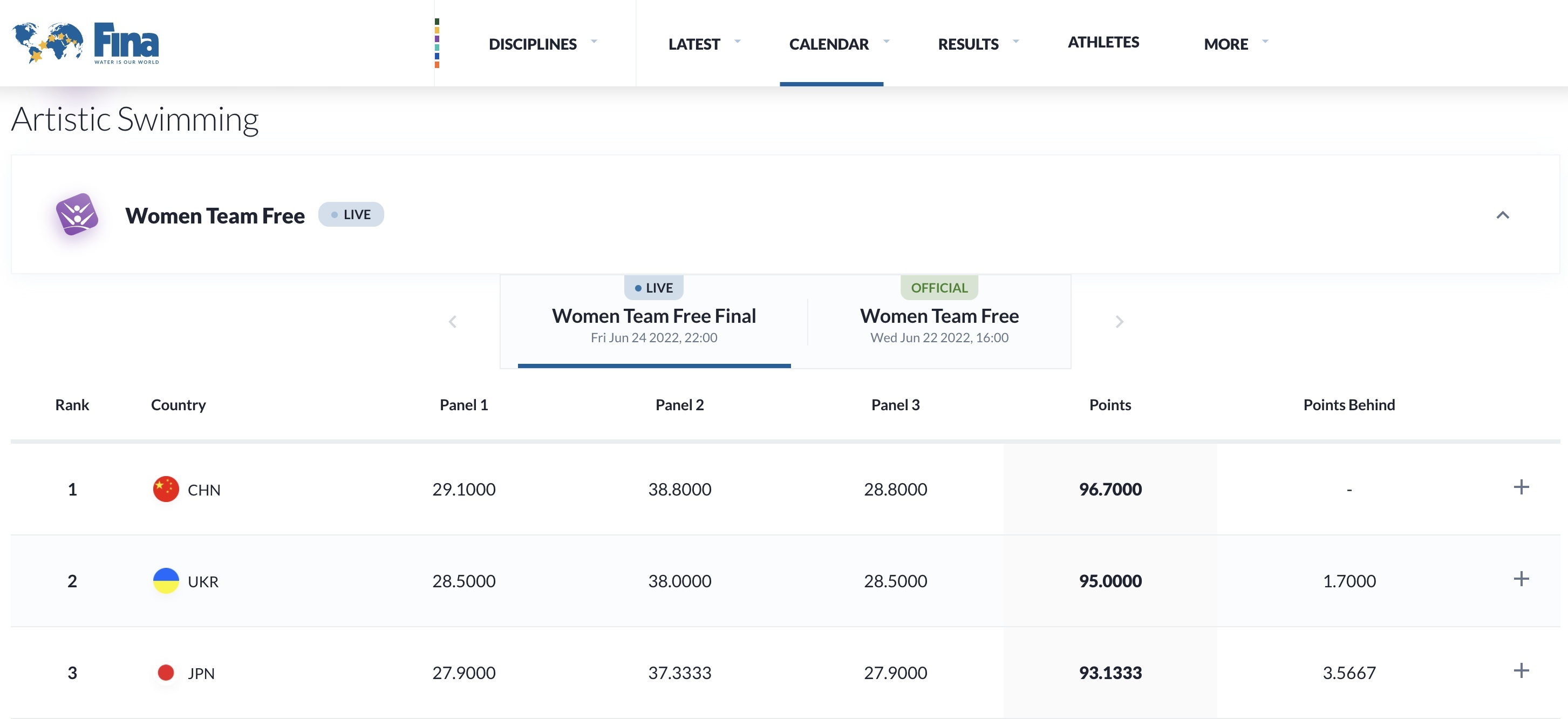Go to previous event with left arrow
This screenshot has width=1568, height=719.
pyautogui.click(x=452, y=322)
